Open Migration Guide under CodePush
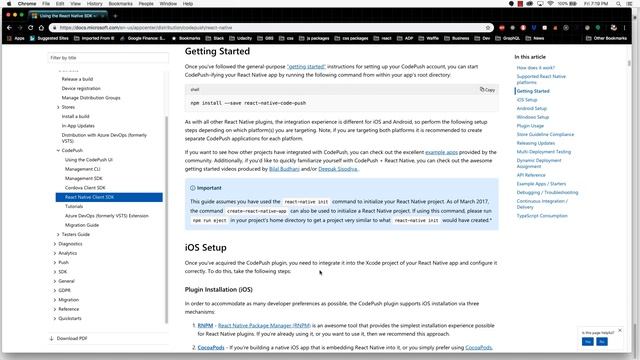This screenshot has width=640, height=360. [x=82, y=225]
